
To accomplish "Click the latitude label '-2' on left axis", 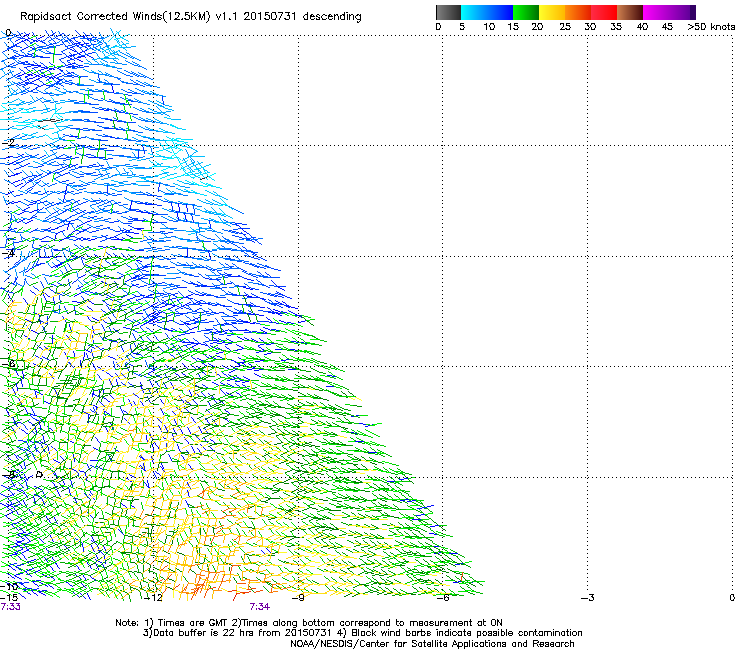I will tap(8, 143).
